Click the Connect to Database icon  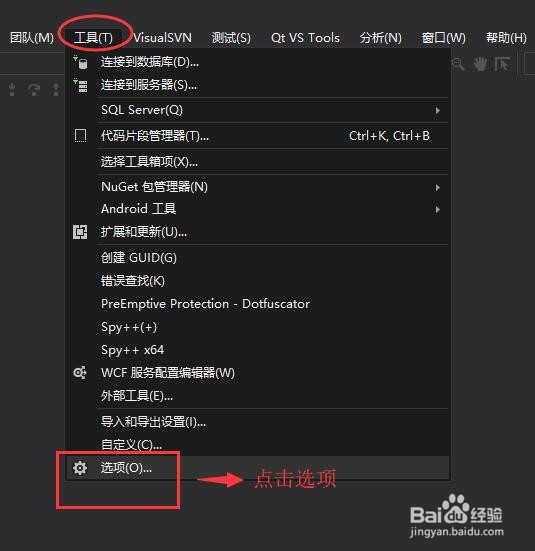tap(80, 63)
